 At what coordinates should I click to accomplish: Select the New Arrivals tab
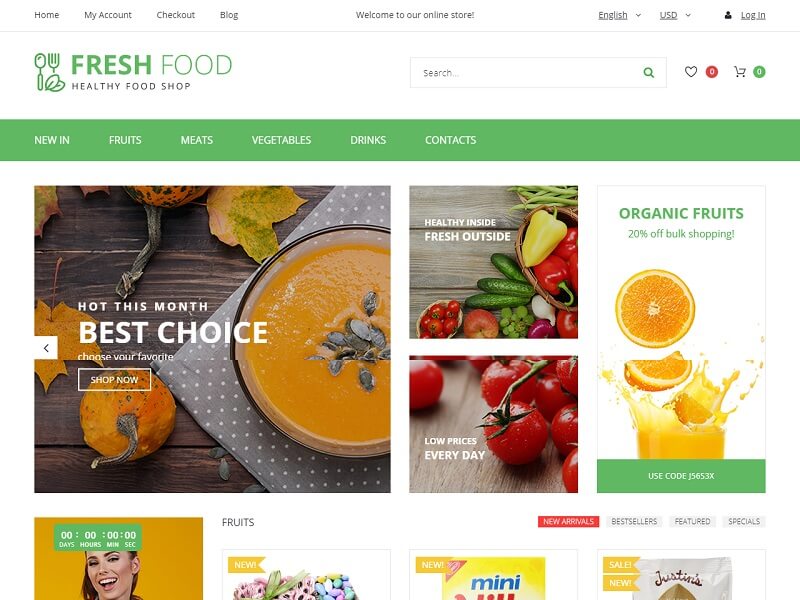click(x=568, y=521)
